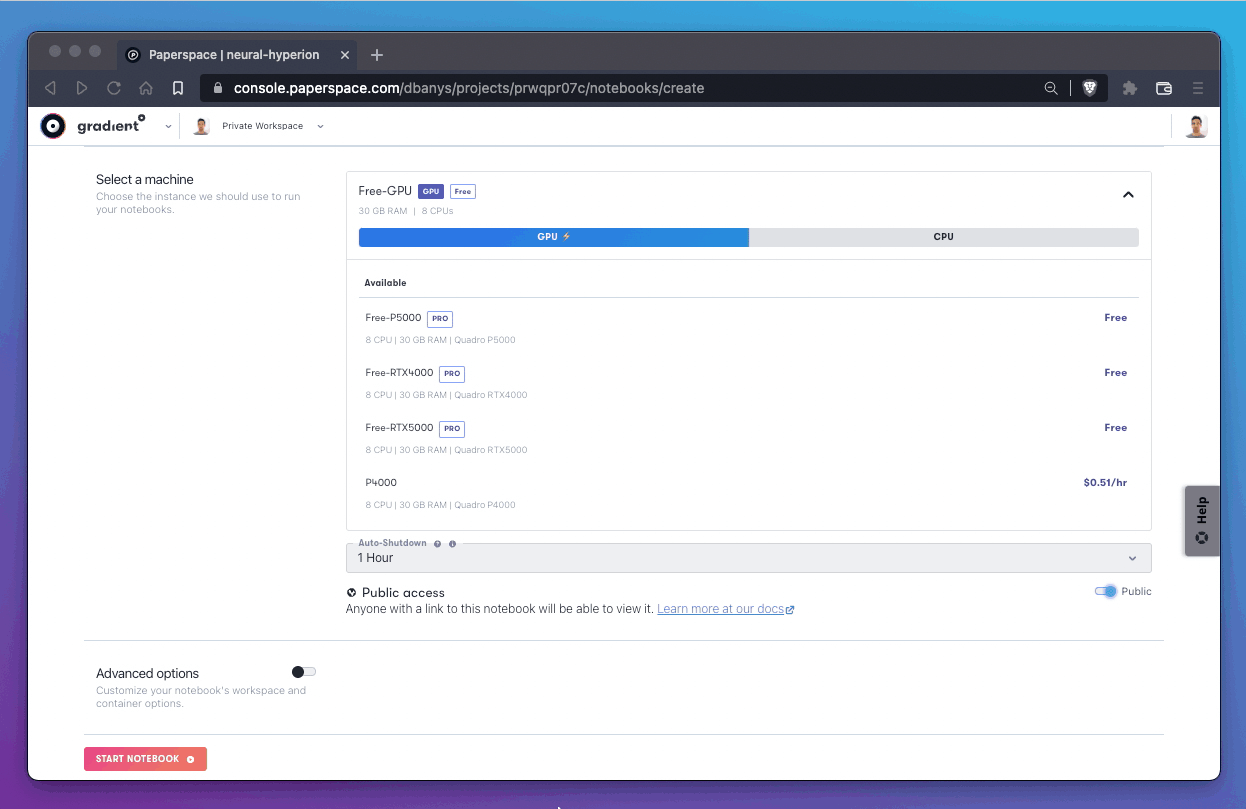Click the zoom icon in the address bar

pos(1050,88)
